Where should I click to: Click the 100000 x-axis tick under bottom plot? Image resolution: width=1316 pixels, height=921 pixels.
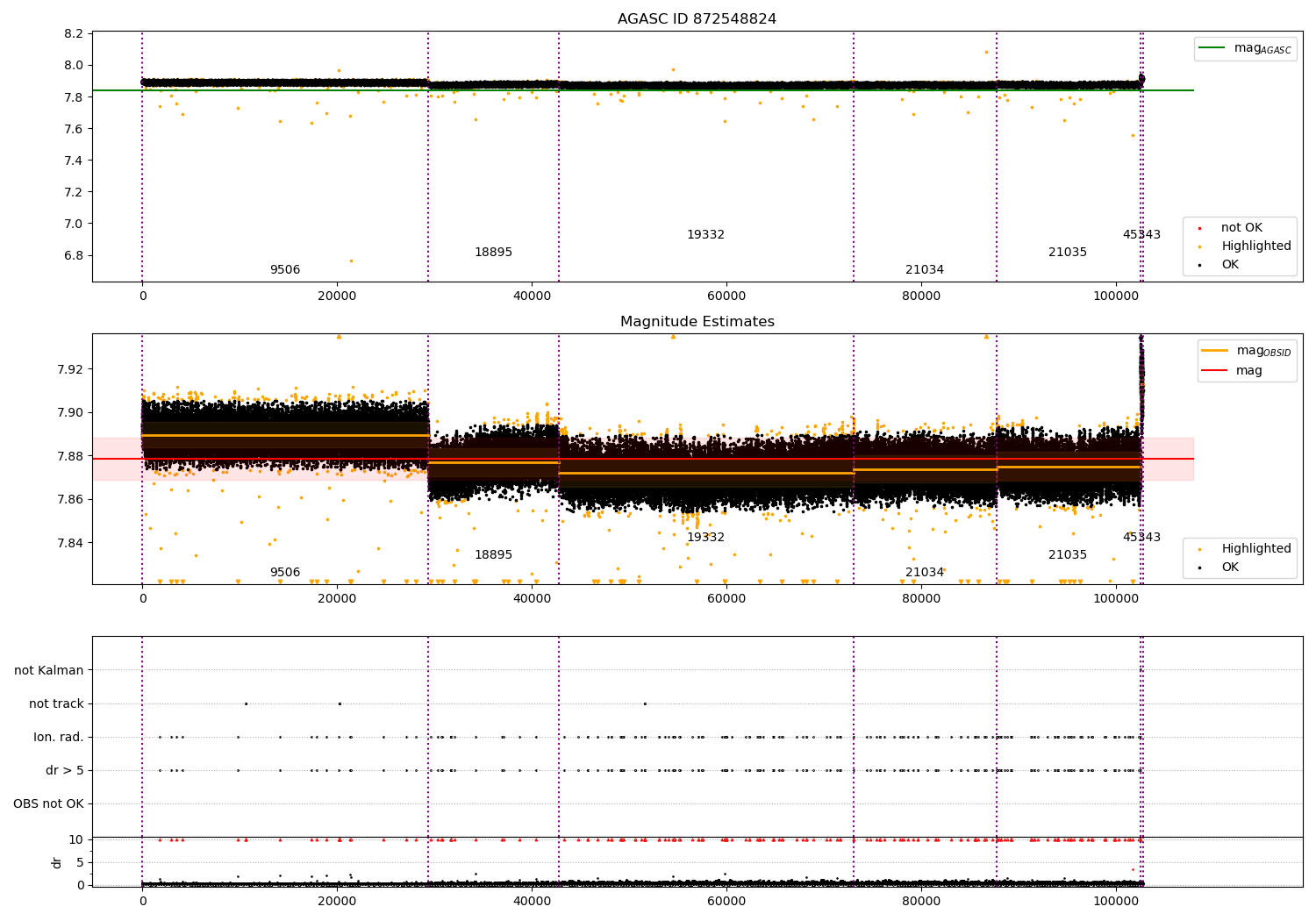1116,901
